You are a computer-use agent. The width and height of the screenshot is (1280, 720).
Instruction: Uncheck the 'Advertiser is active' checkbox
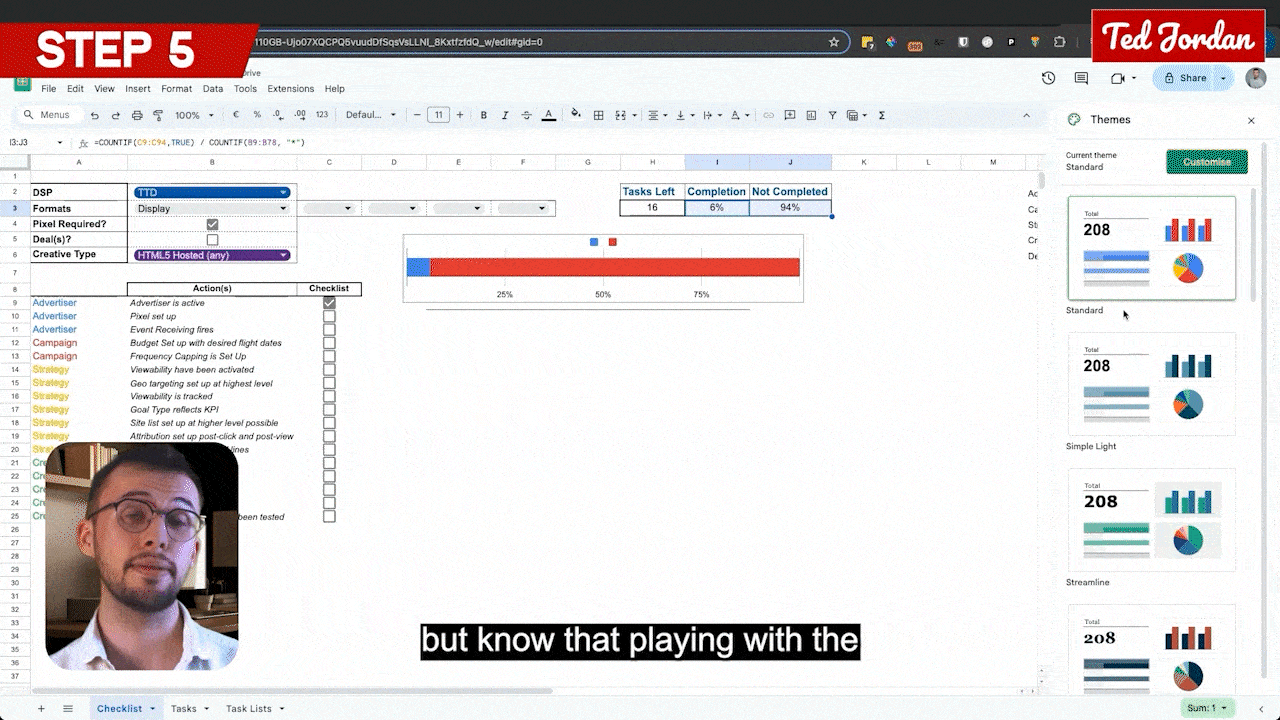point(329,303)
